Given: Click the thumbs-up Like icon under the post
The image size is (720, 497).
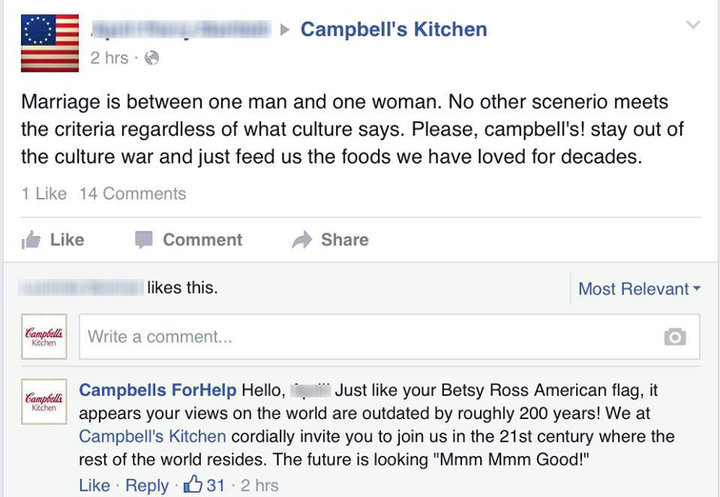Looking at the screenshot, I should pos(31,240).
